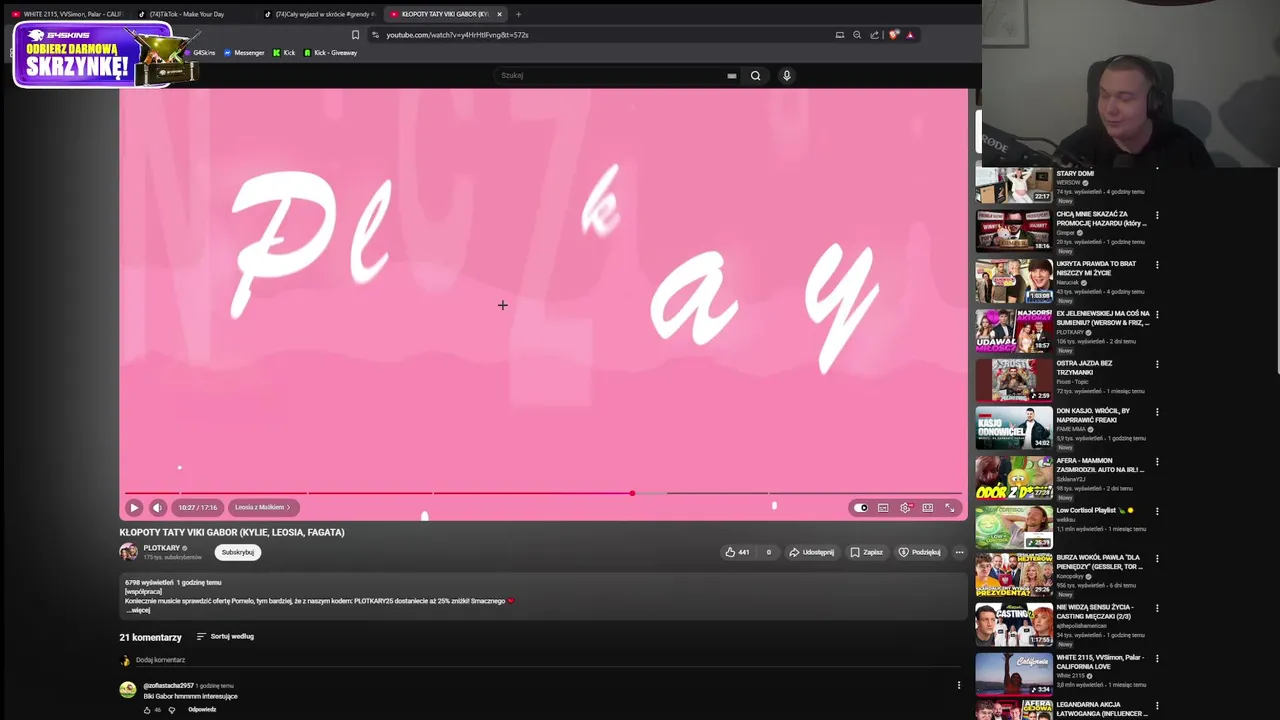1280x720 pixels.
Task: Open the 'Low Cortisol Playlist' thumbnail
Action: pyautogui.click(x=1014, y=527)
